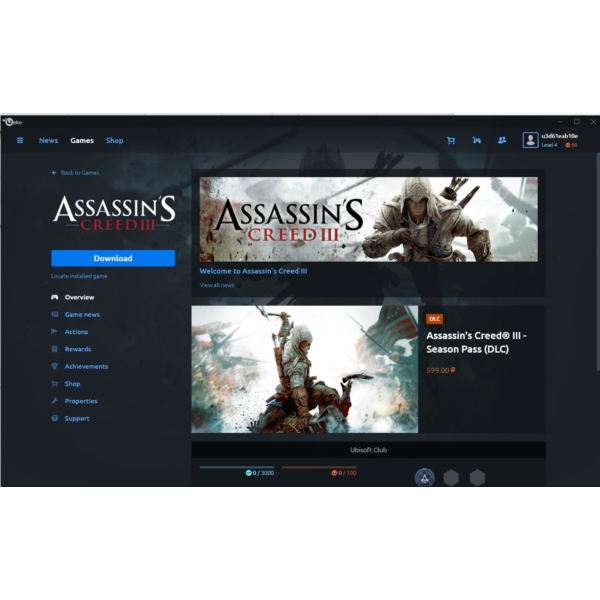
Task: Click the orange Units coin icon near 50
Action: click(x=568, y=145)
